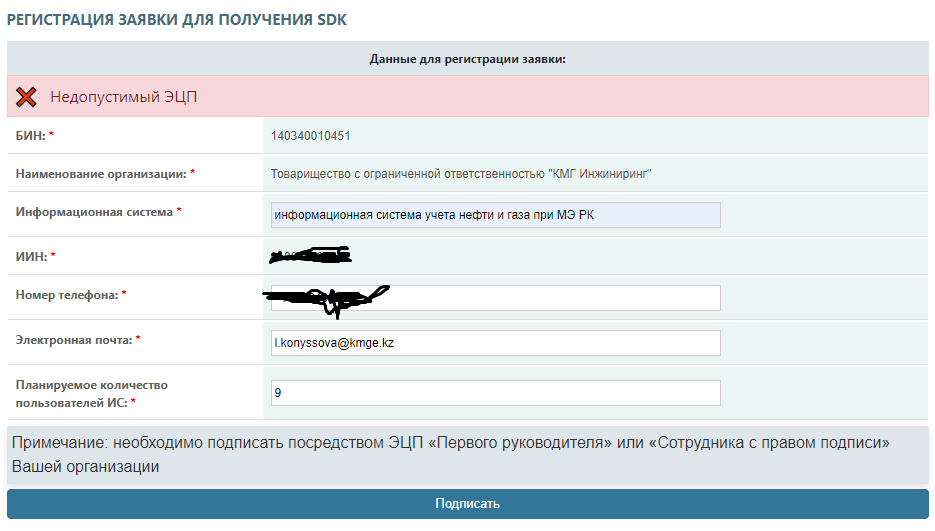
Task: Click the 'Данные для регистрации заявки' header
Action: pyautogui.click(x=468, y=59)
